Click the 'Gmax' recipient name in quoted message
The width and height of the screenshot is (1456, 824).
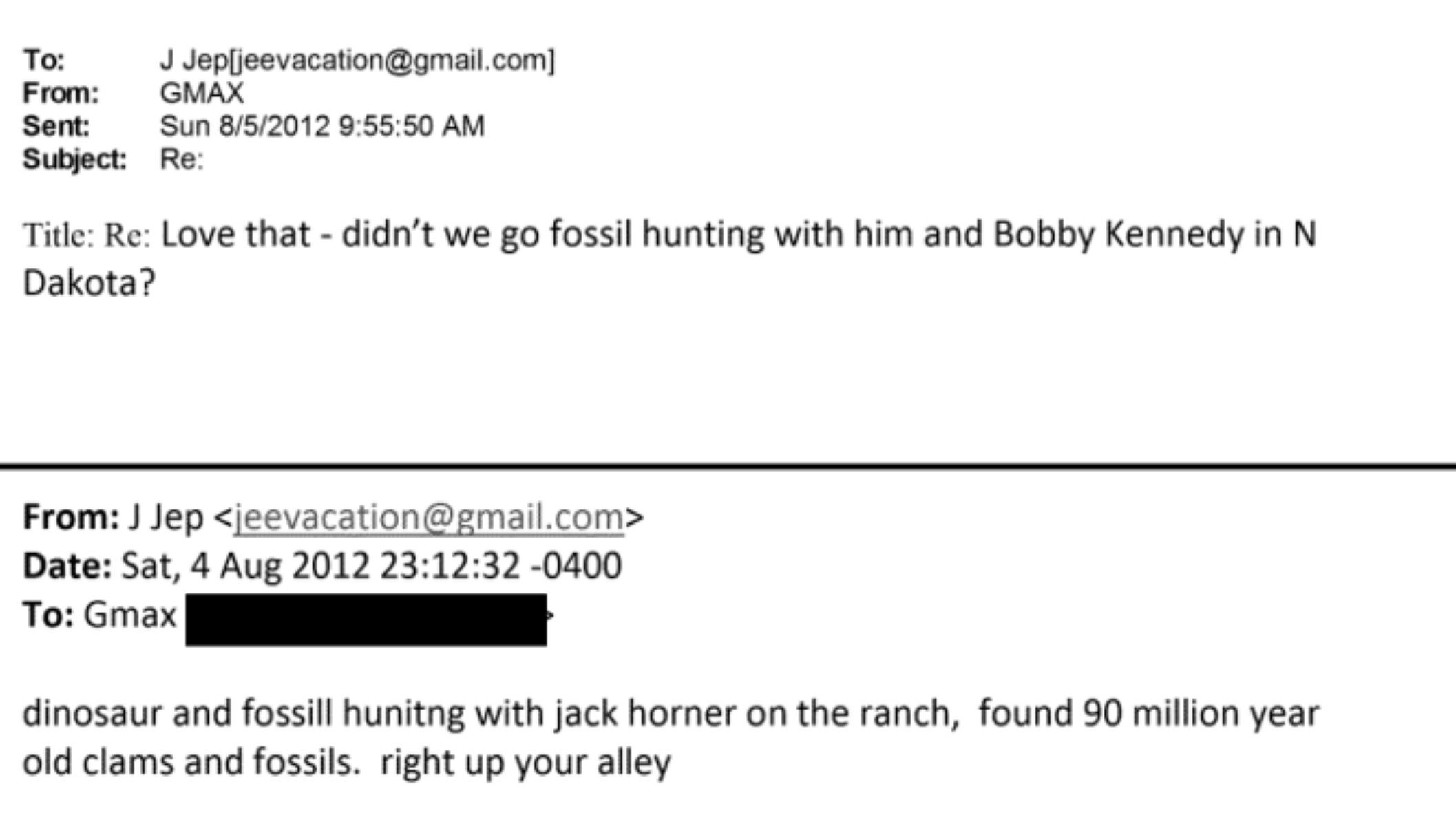[x=129, y=615]
